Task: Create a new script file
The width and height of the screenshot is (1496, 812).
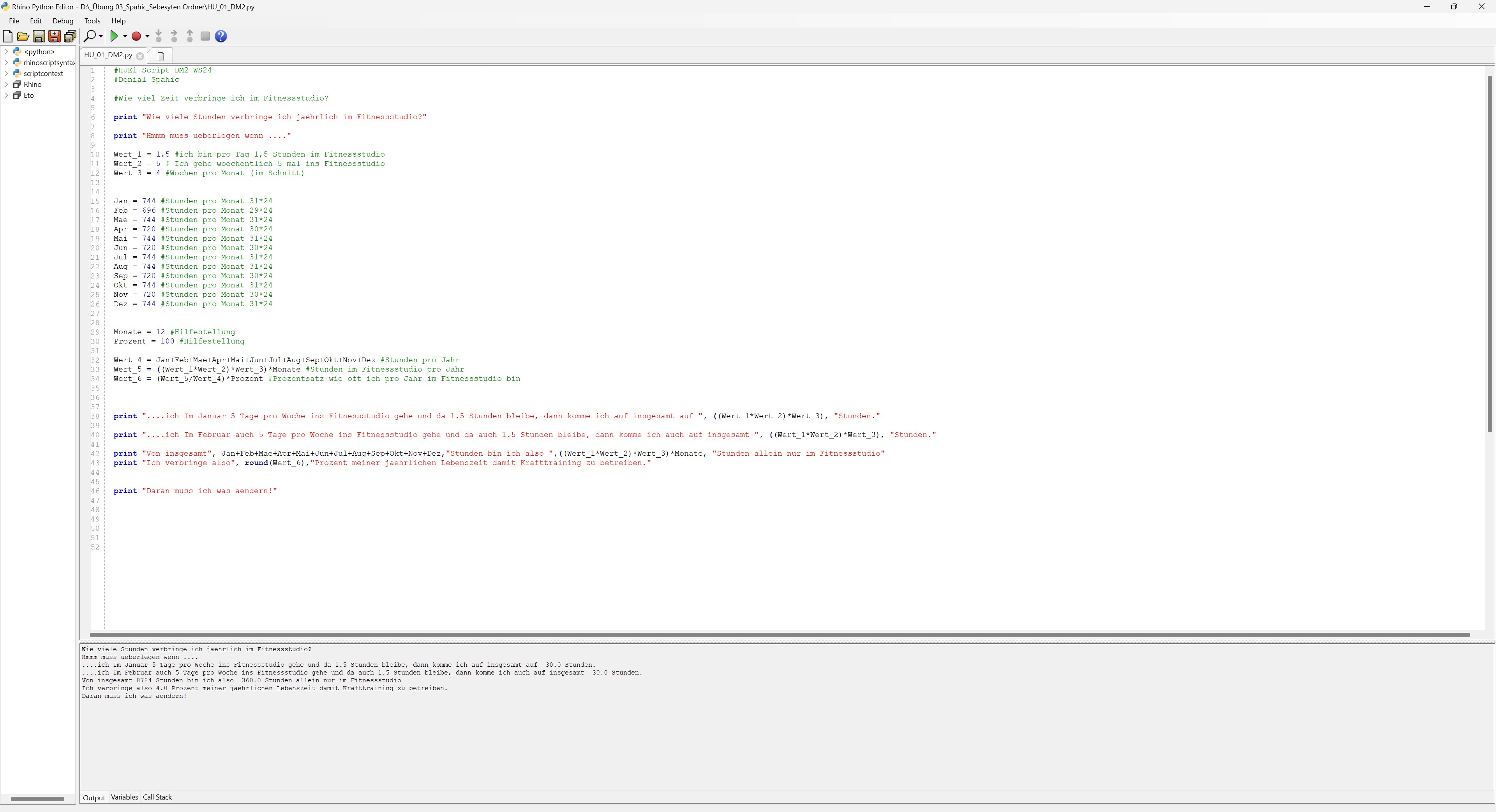Action: click(x=7, y=36)
